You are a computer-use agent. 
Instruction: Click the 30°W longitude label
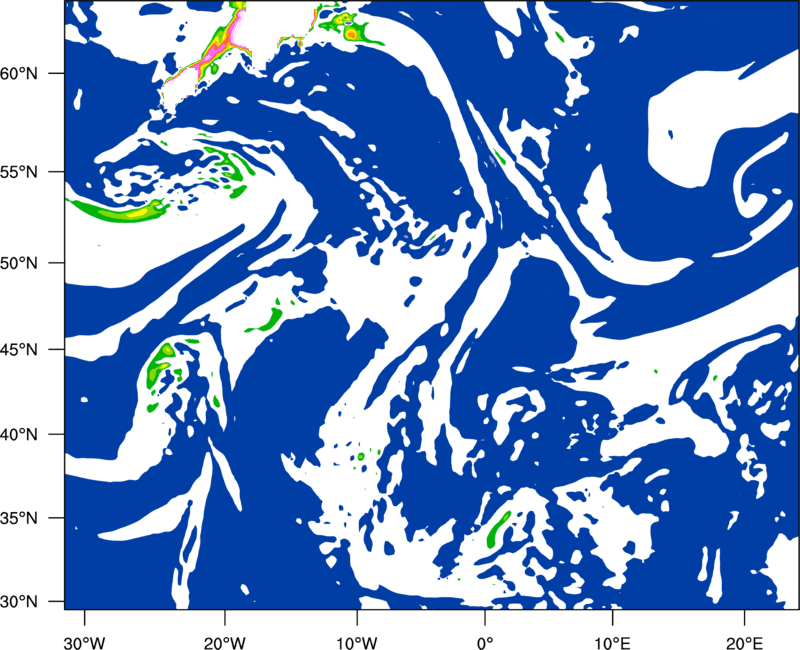[84, 643]
